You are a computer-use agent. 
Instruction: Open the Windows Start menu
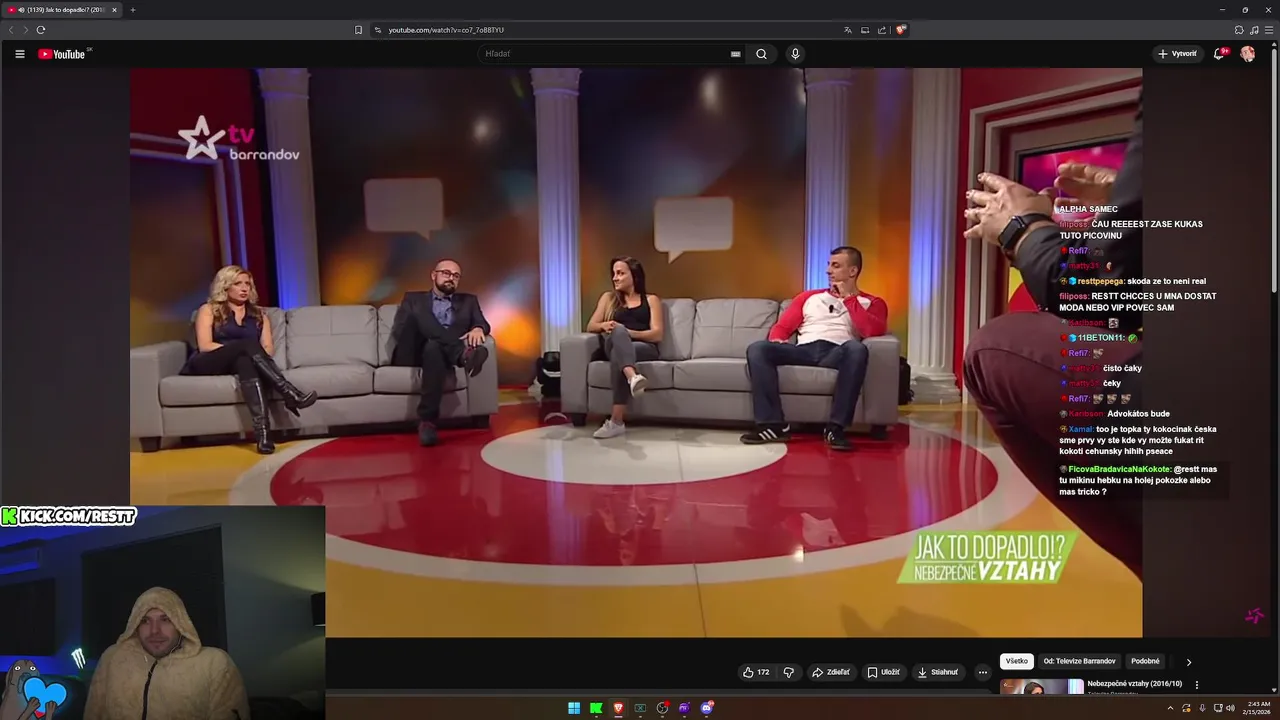574,708
